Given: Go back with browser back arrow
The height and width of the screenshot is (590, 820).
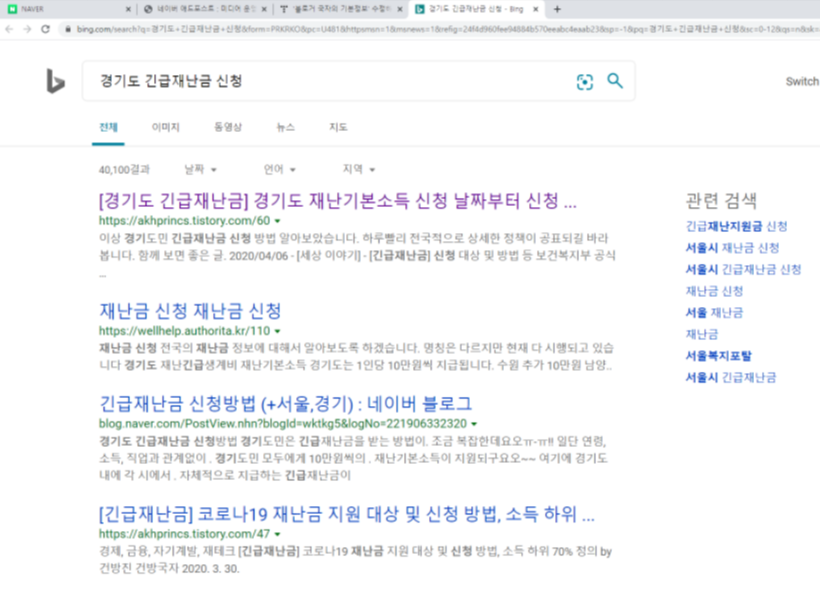Looking at the screenshot, I should [x=9, y=29].
